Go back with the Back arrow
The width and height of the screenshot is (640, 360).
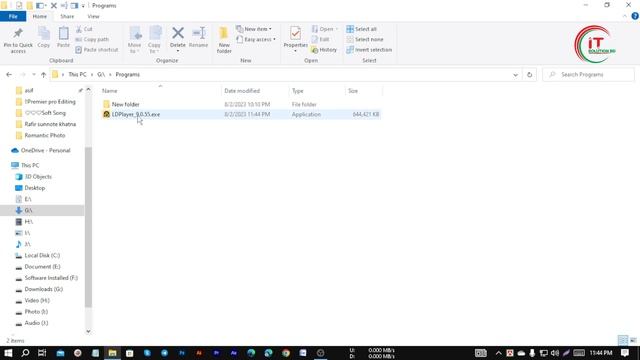coord(9,75)
